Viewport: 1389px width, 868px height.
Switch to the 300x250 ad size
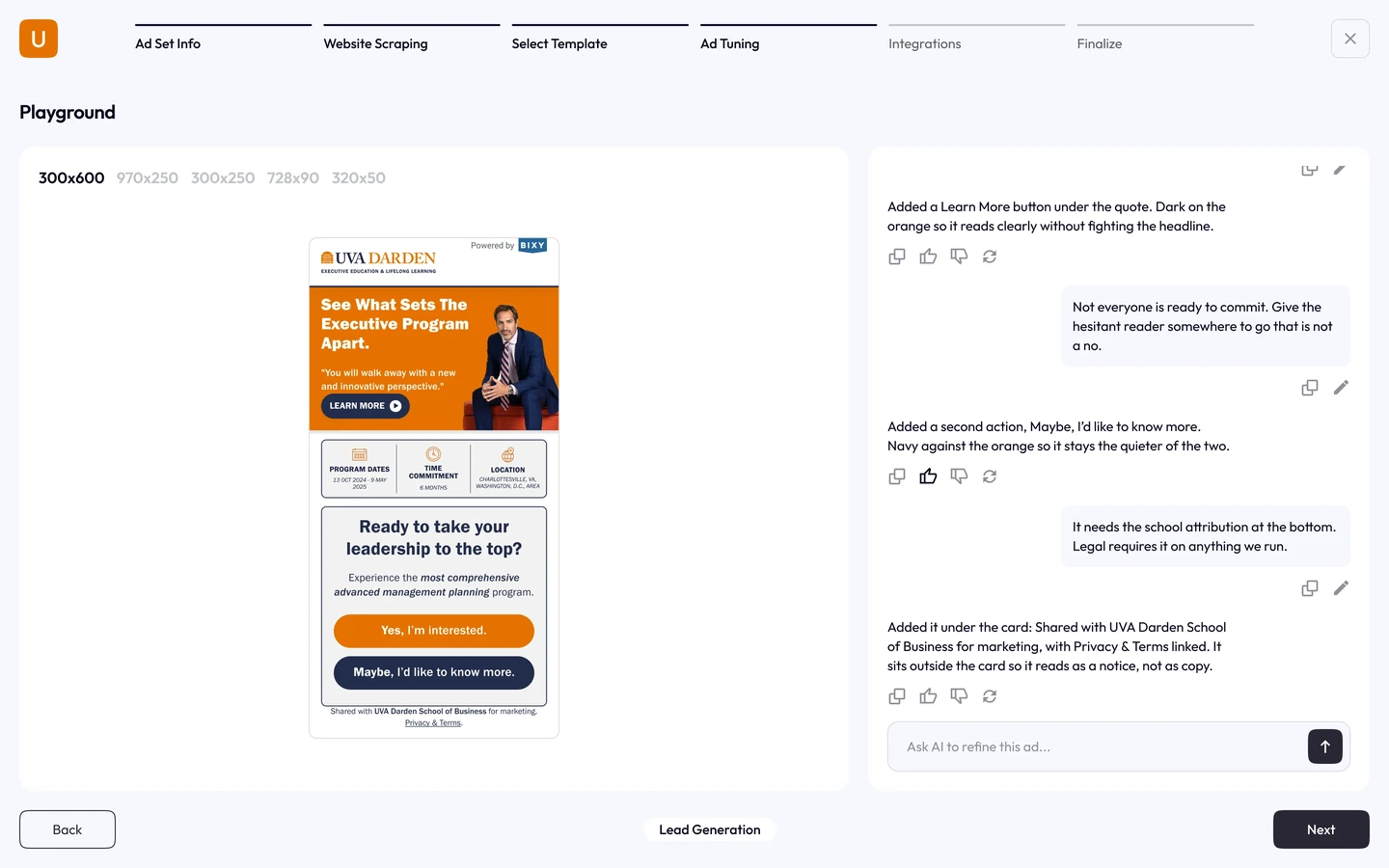[223, 178]
